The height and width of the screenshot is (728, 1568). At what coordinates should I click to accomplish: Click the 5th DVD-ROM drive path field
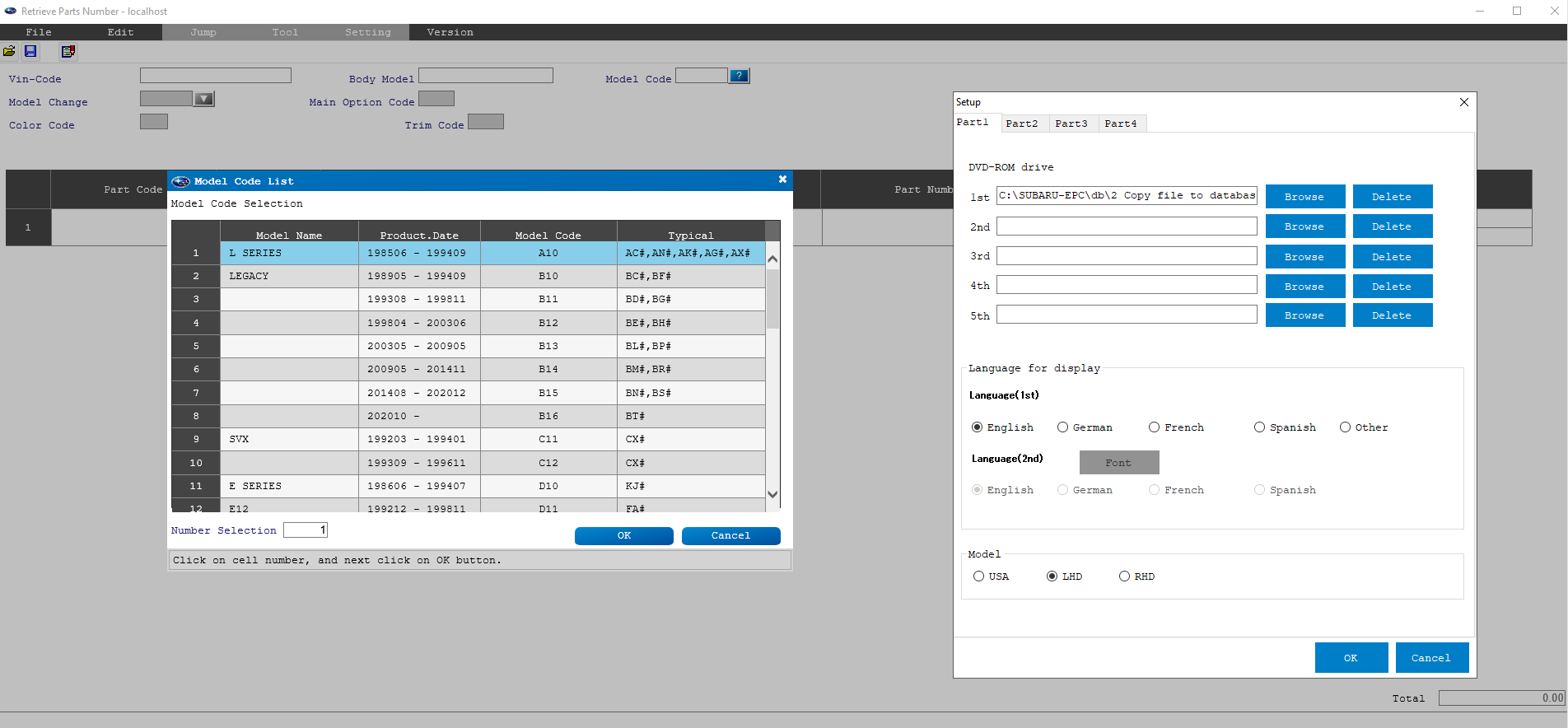[x=1127, y=315]
